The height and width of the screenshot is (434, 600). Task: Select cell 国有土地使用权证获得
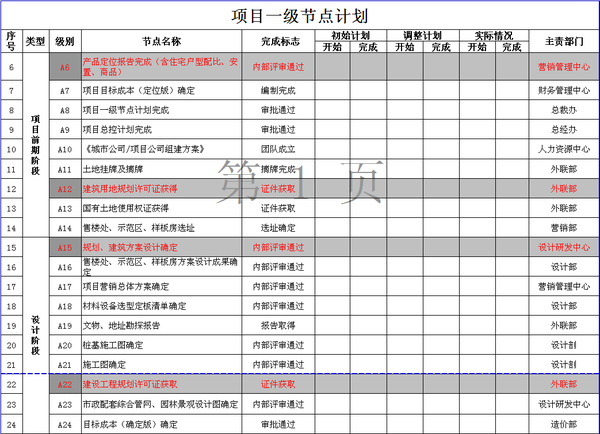tap(161, 208)
